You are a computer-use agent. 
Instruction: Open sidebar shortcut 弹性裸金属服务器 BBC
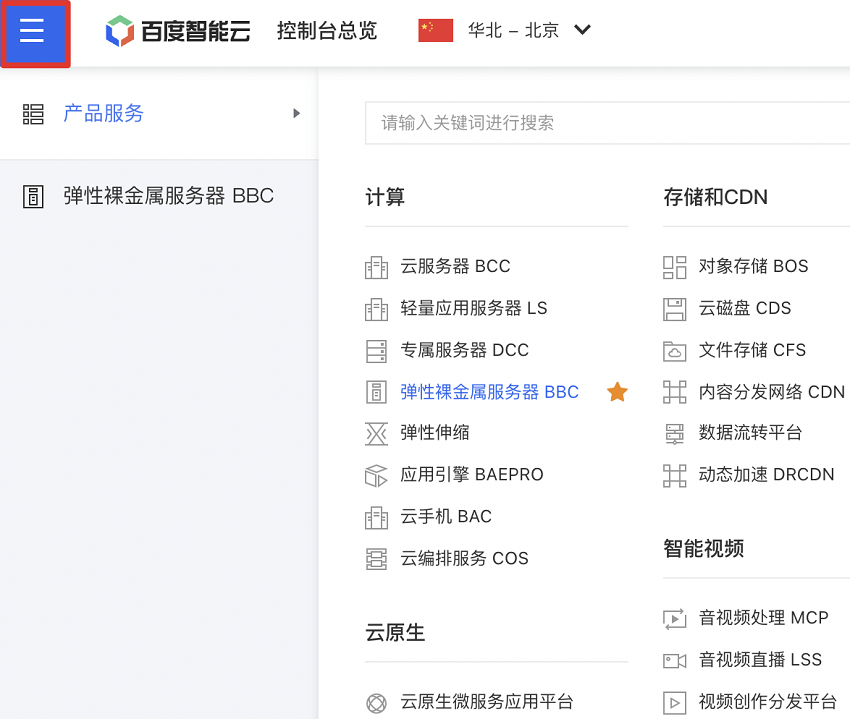[x=169, y=196]
